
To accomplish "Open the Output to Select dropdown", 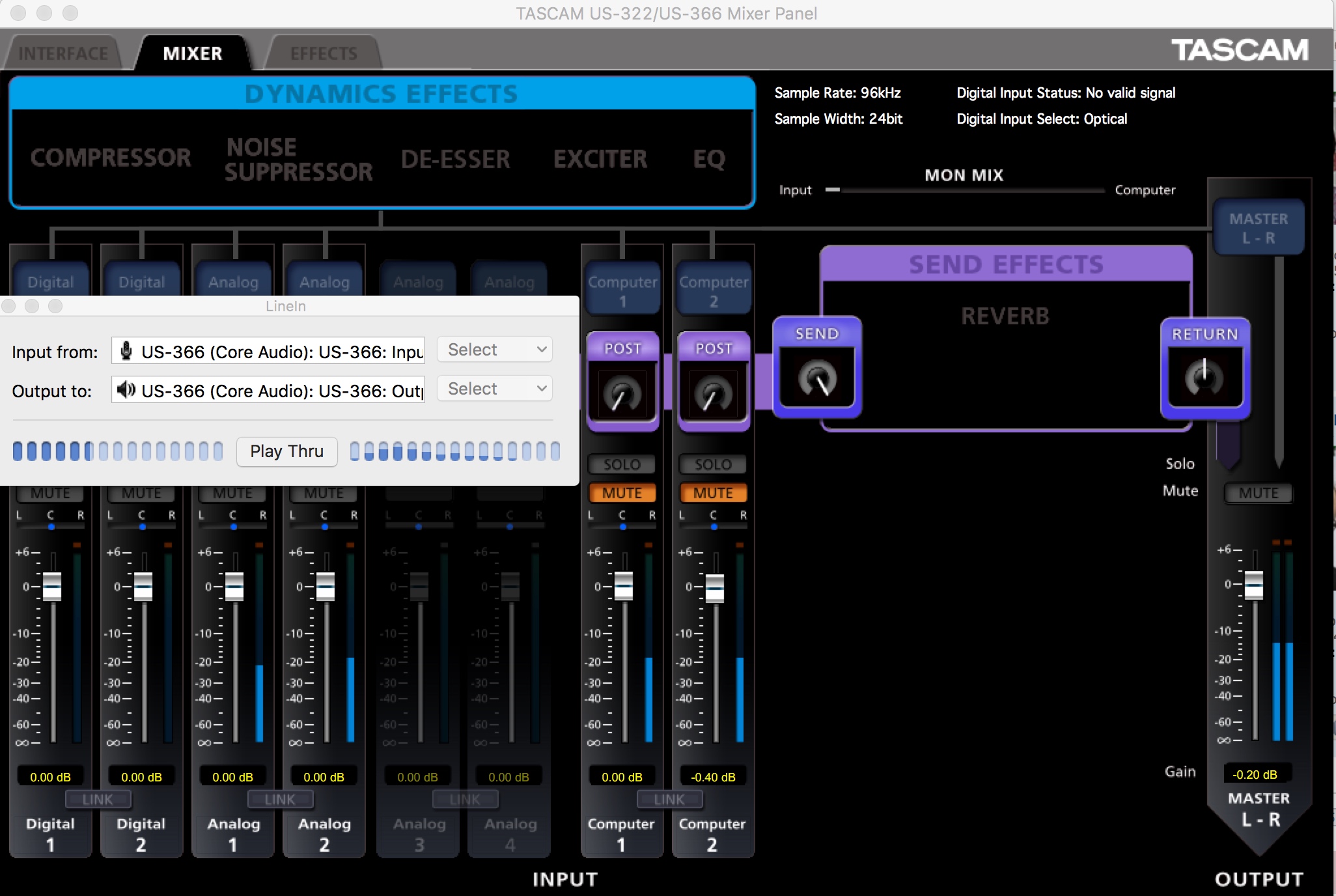I will 495,389.
